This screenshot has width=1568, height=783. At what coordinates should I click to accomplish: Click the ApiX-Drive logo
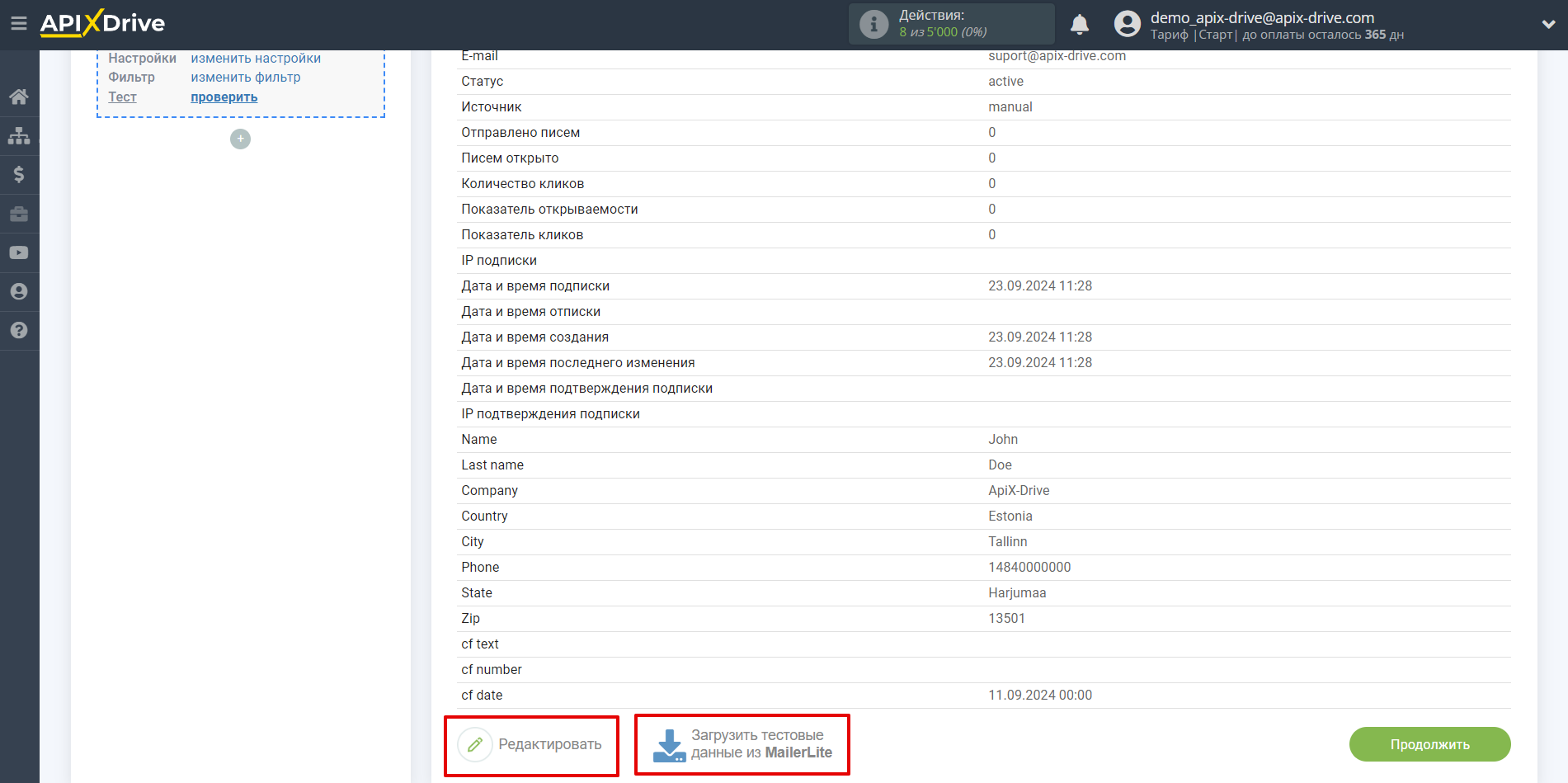click(x=102, y=23)
